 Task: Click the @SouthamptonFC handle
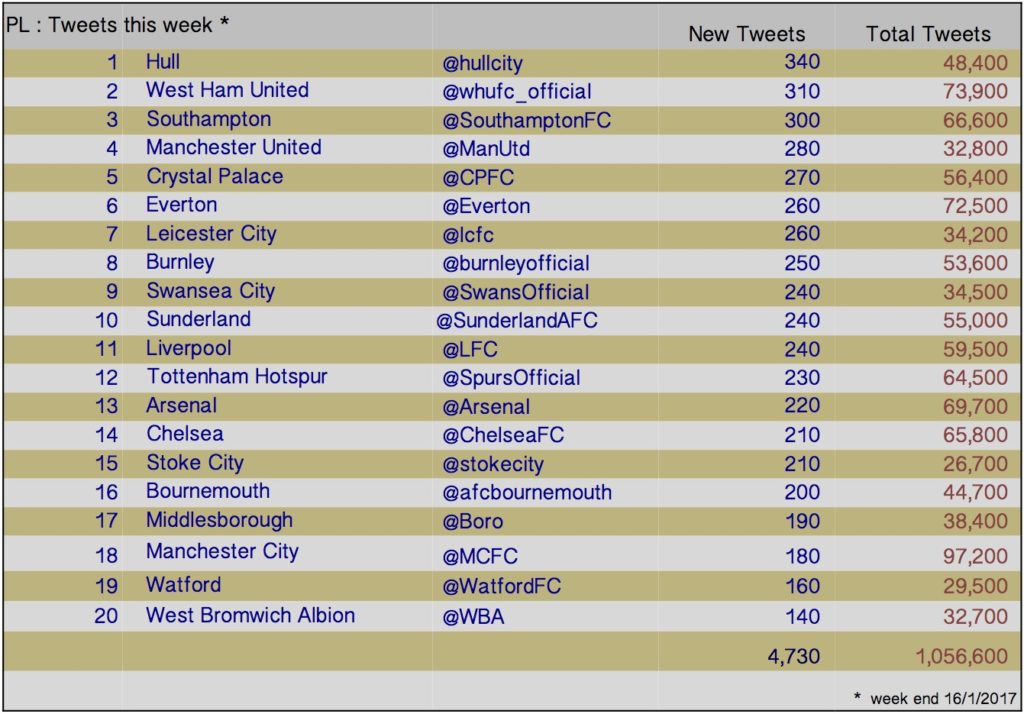tap(526, 120)
